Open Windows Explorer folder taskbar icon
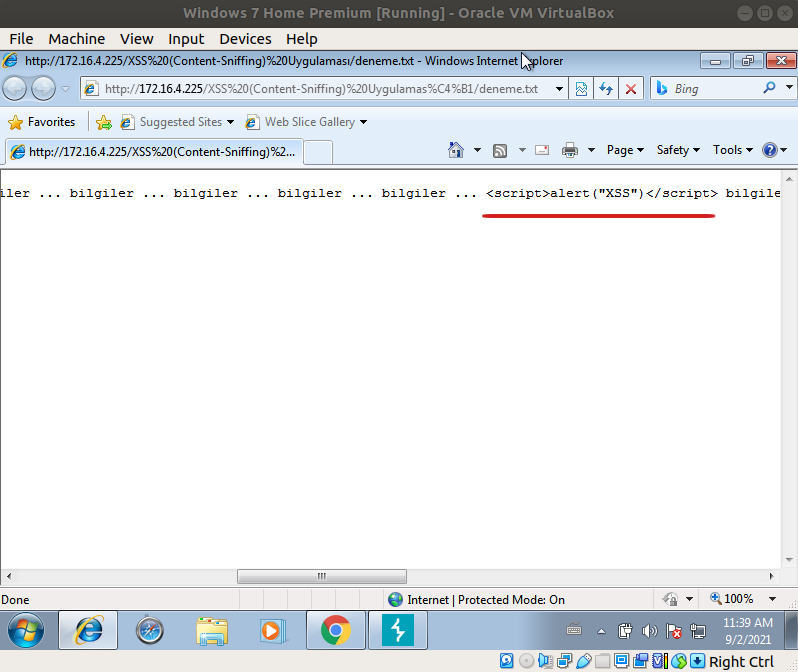 tap(212, 630)
